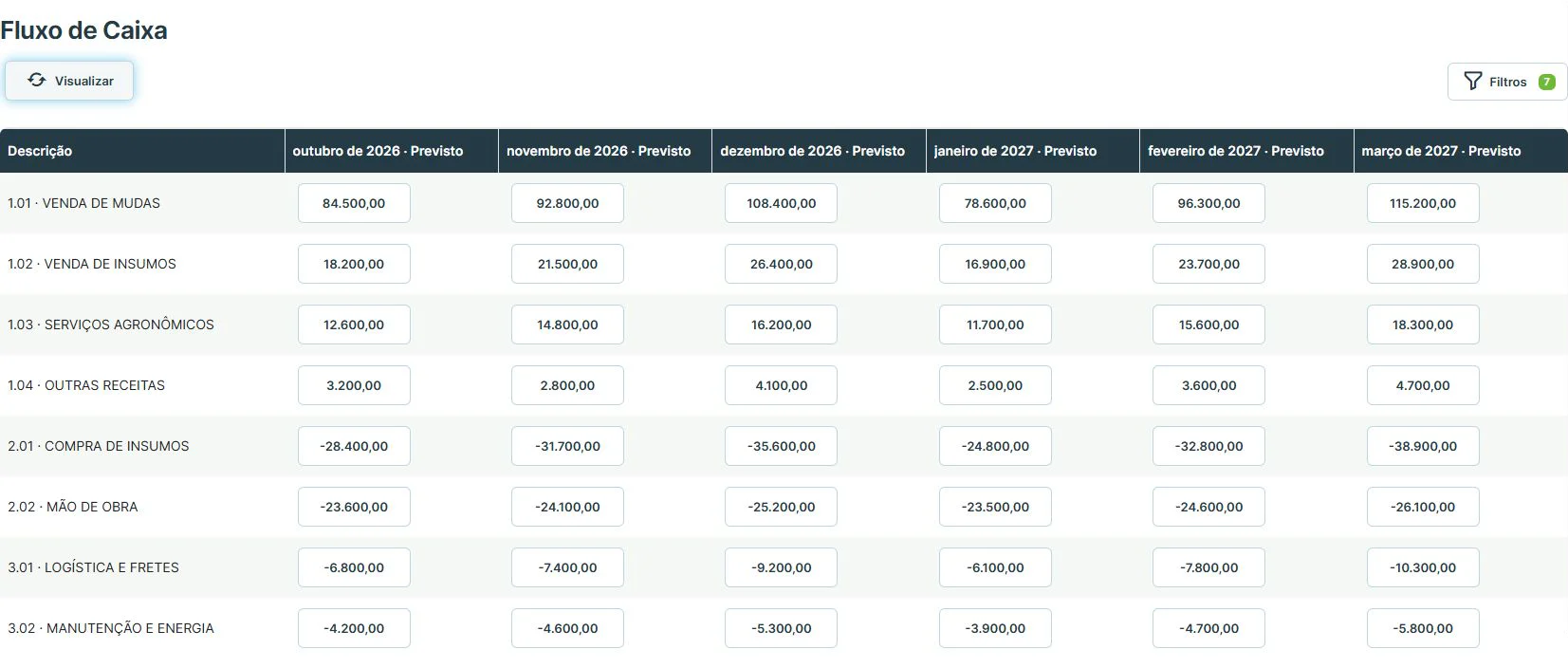
Task: Edit the 115.200,00 value field
Action: coord(1423,203)
